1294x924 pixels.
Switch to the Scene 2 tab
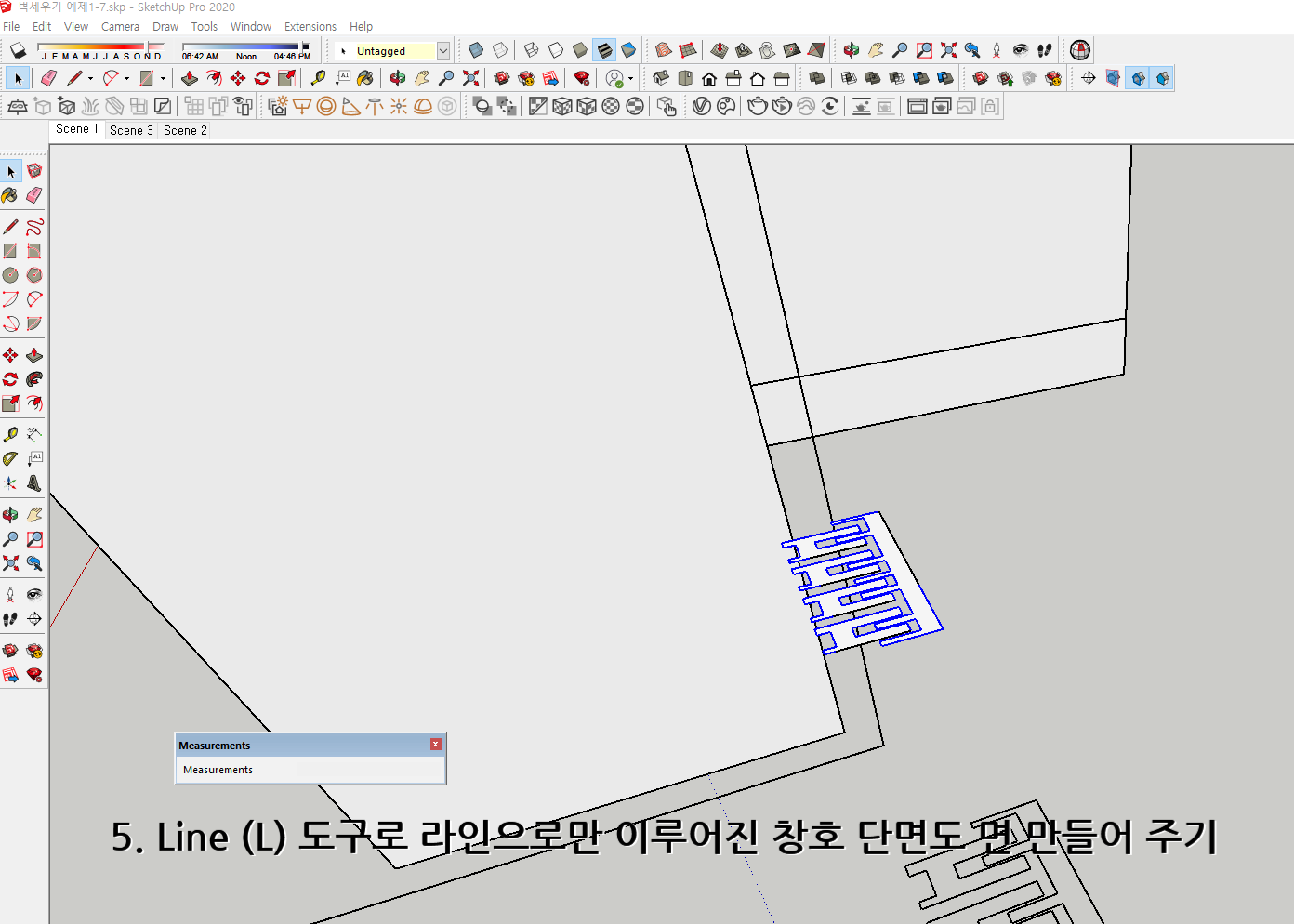click(x=184, y=130)
